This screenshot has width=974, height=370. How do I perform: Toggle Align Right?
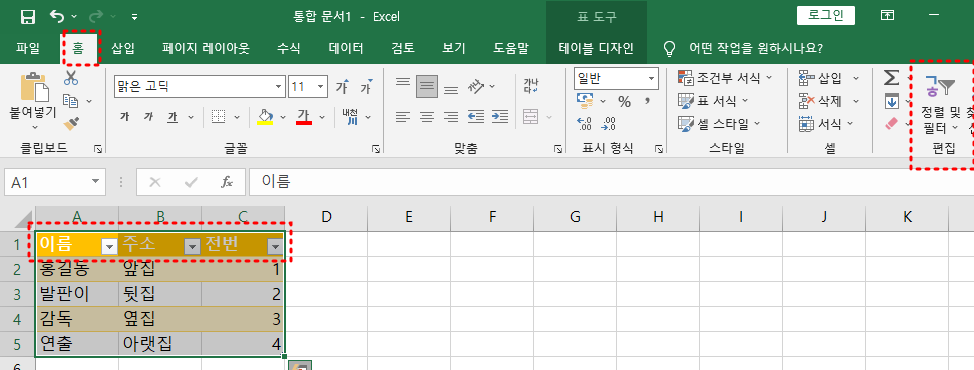pyautogui.click(x=451, y=117)
